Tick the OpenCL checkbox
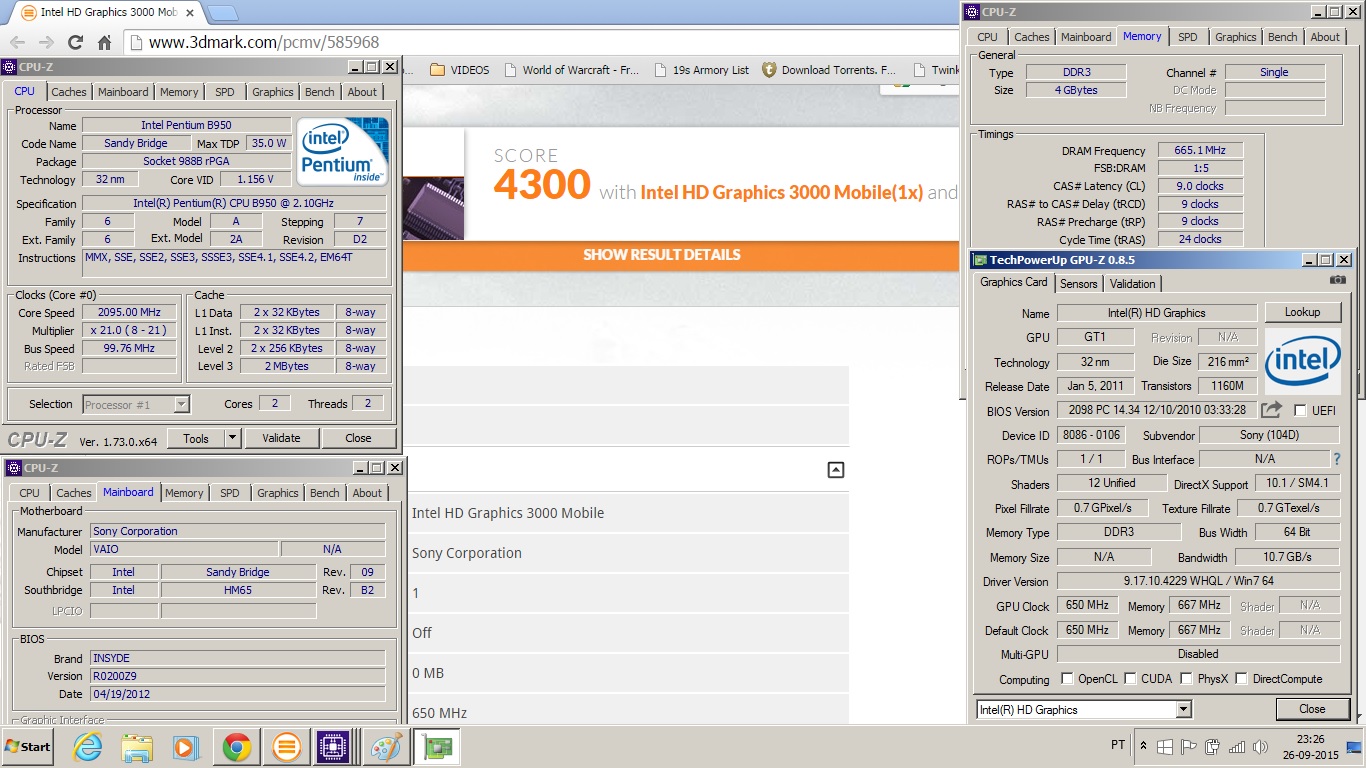This screenshot has width=1366, height=768. point(1068,679)
